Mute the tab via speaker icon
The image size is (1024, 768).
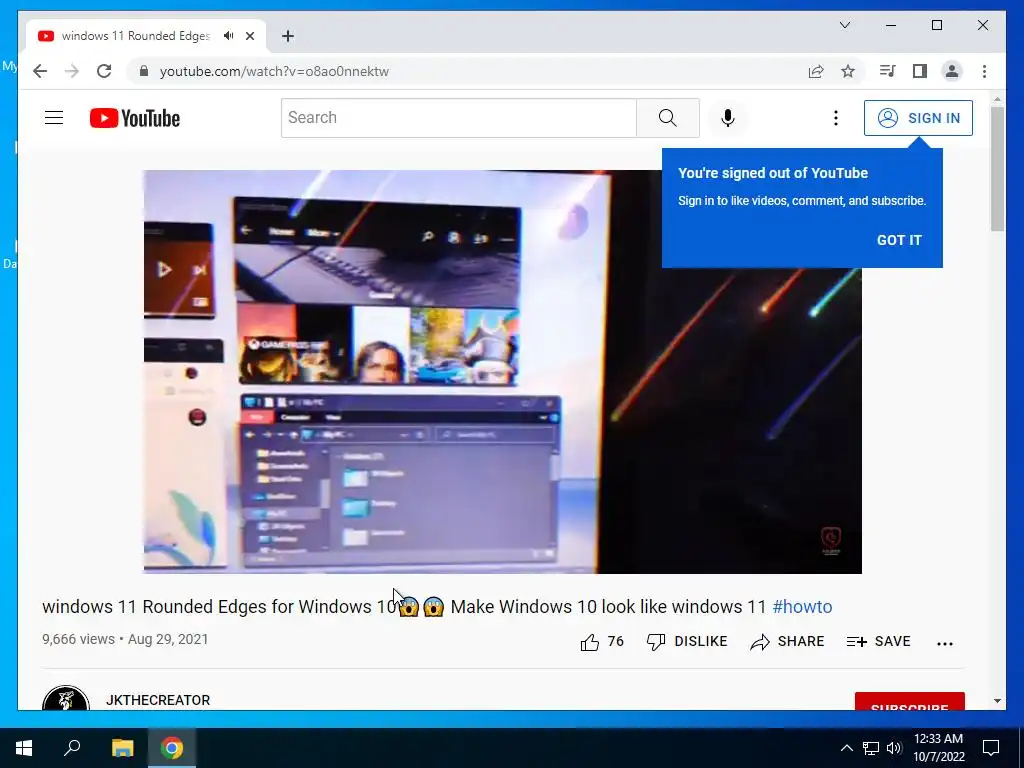[x=228, y=36]
